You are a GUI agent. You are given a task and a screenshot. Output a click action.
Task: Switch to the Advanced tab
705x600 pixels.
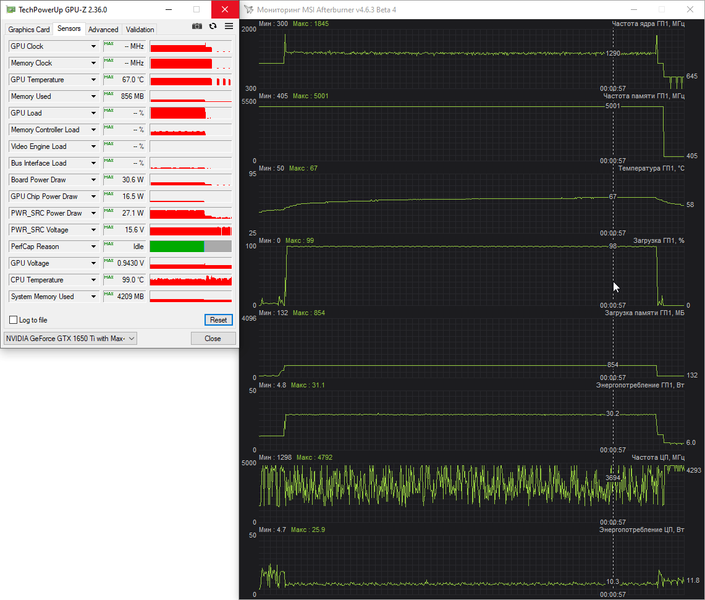click(x=103, y=29)
